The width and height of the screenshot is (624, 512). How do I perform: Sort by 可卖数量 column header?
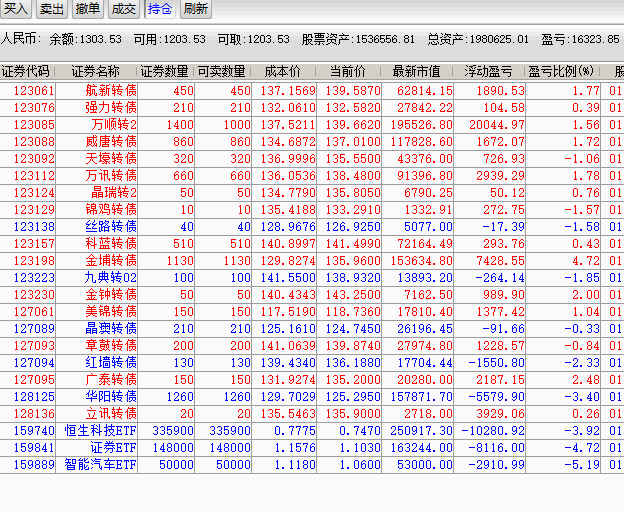pos(222,72)
